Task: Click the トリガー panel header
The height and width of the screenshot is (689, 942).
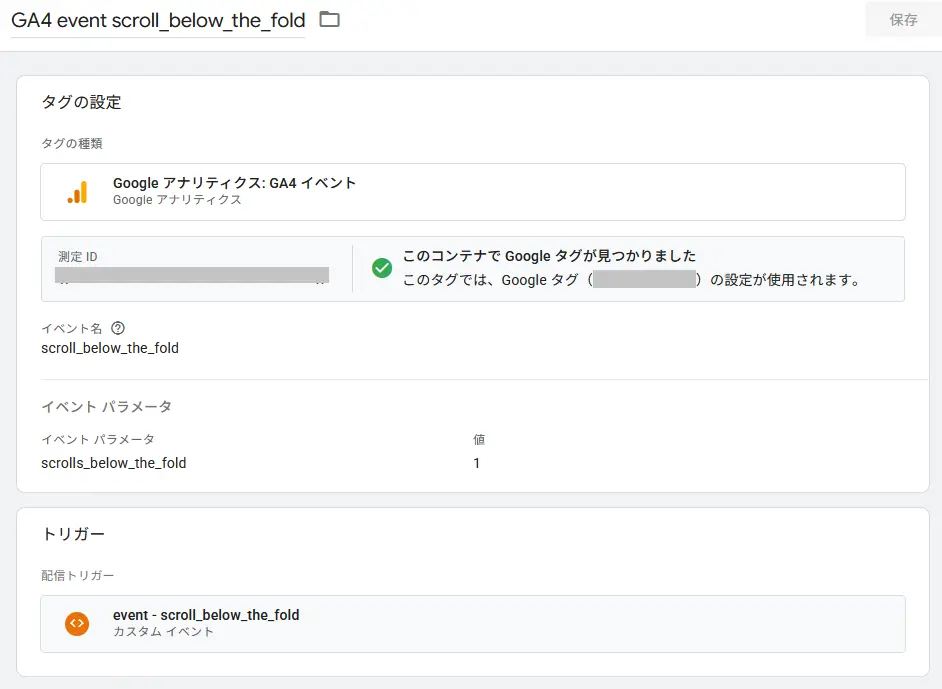Action: click(x=73, y=533)
